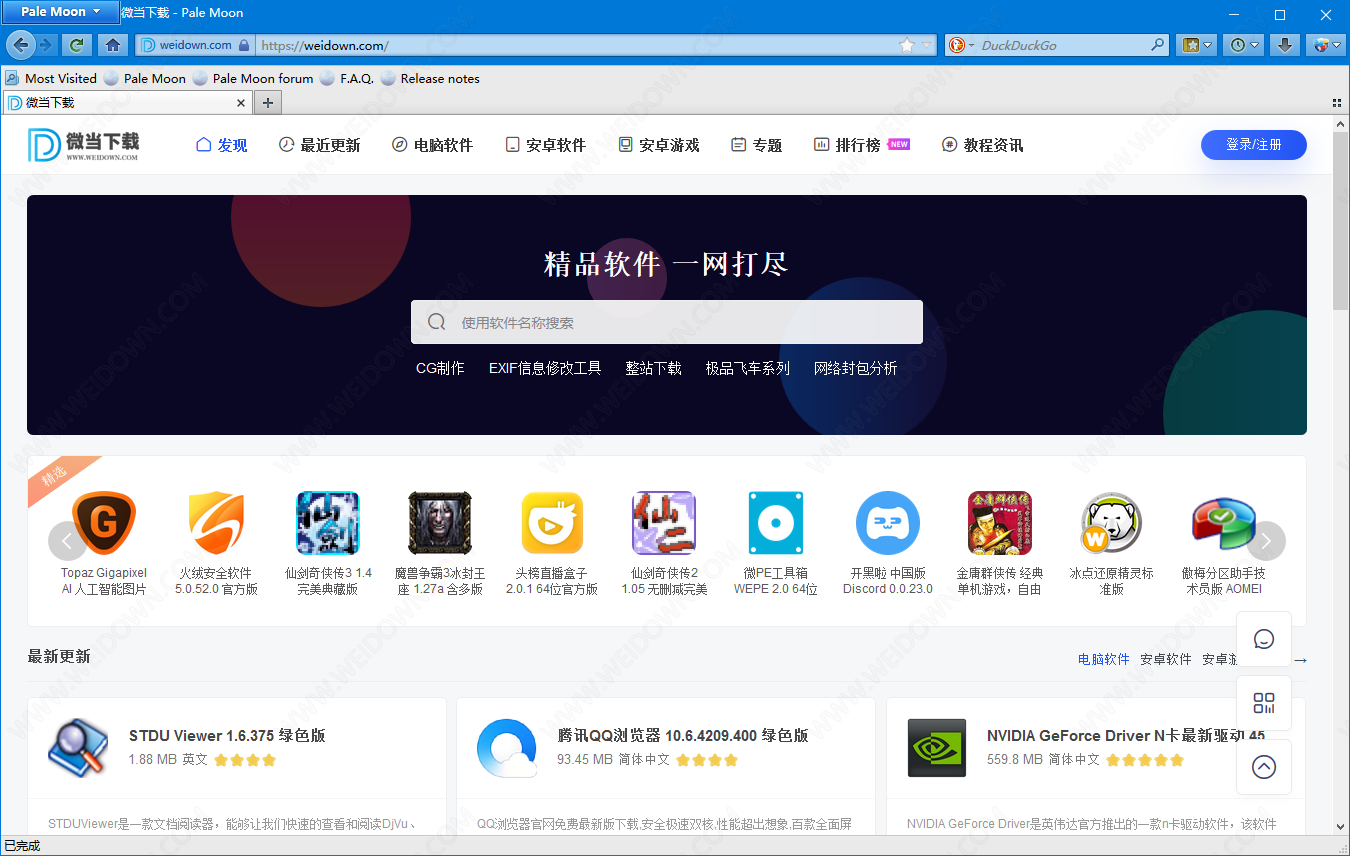The height and width of the screenshot is (856, 1350).
Task: Open the tab groups list button
Action: [1337, 102]
